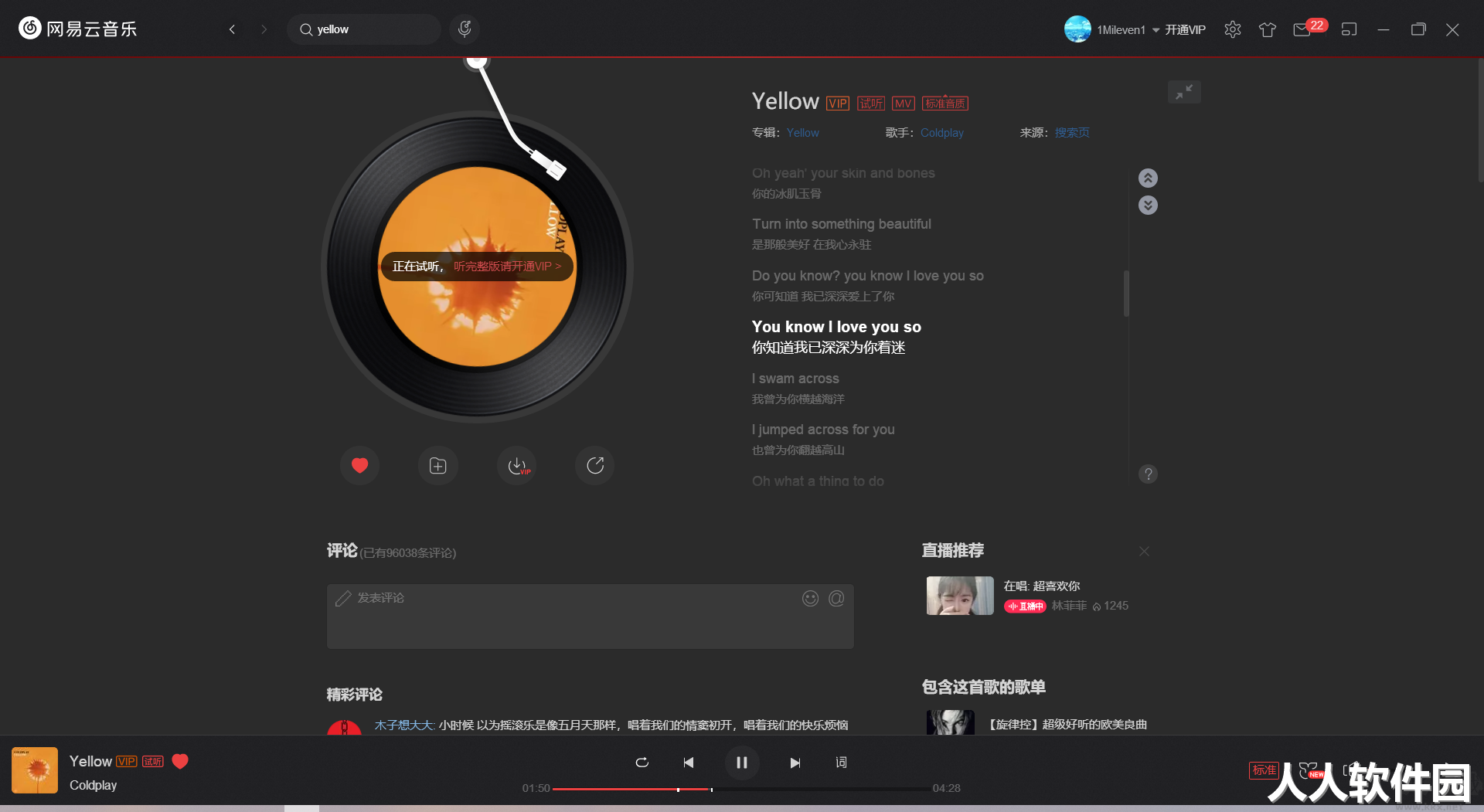The height and width of the screenshot is (812, 1484).
Task: Click the 标准 quality selector in player bar
Action: 1264,770
